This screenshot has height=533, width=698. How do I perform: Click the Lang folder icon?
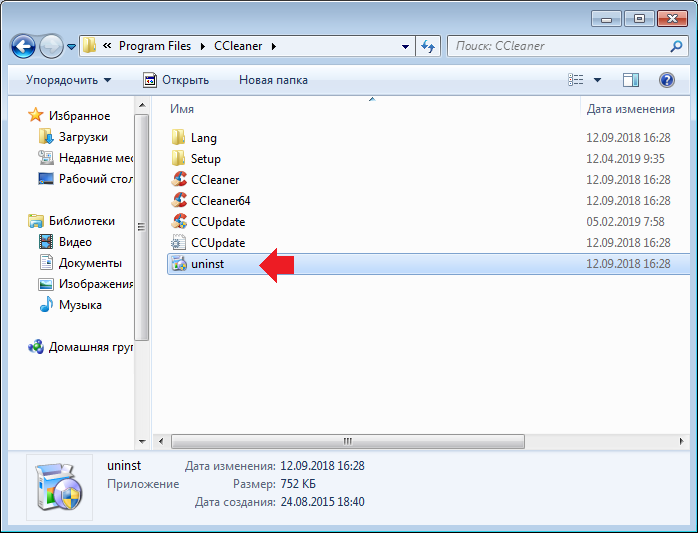click(x=179, y=137)
